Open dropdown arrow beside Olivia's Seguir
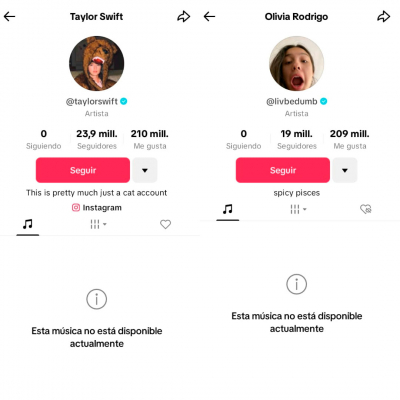The image size is (400, 400). (345, 170)
